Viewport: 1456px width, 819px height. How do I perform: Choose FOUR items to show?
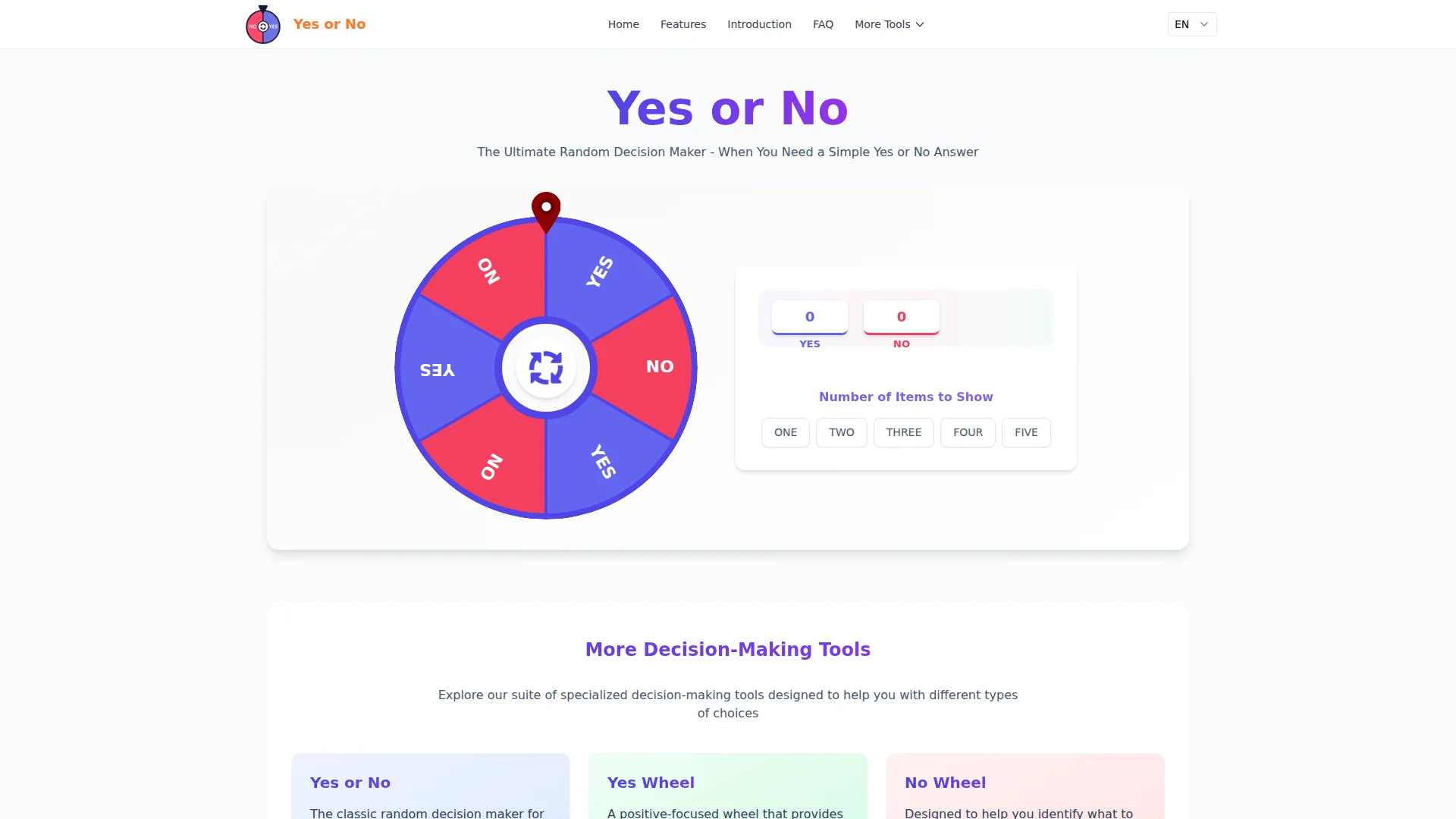968,432
